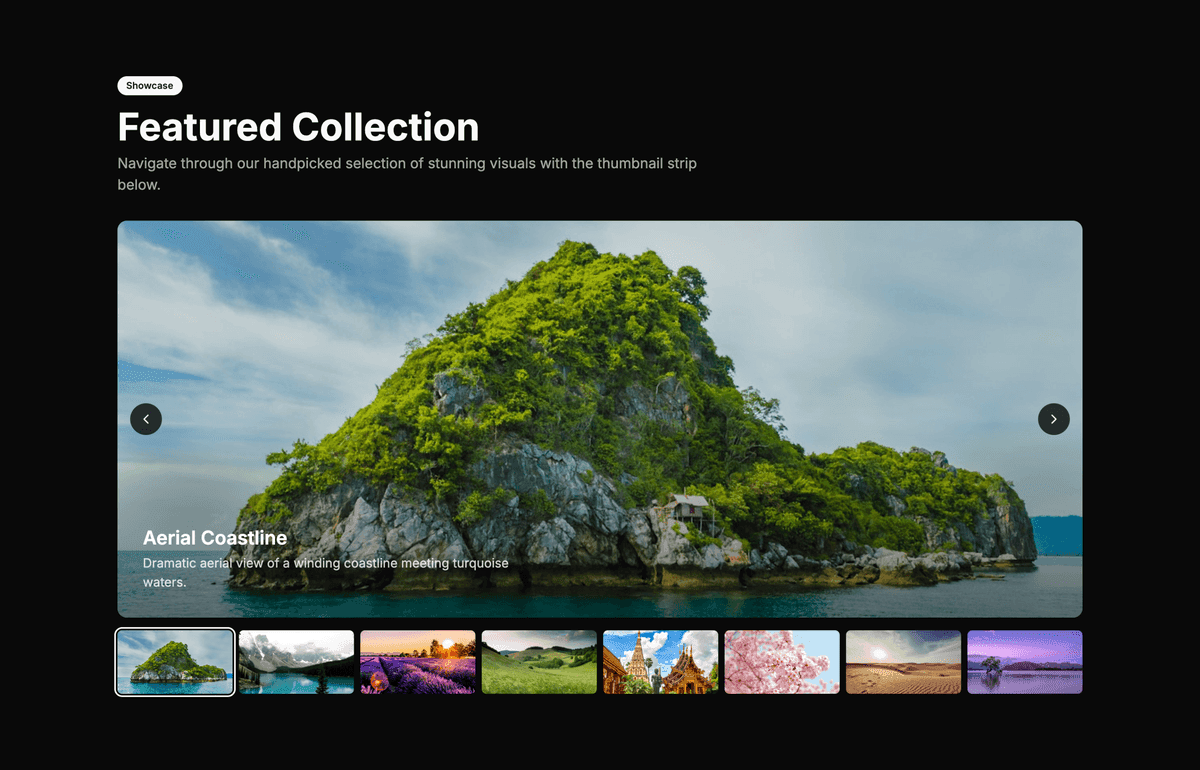The width and height of the screenshot is (1200, 770).
Task: Select the desert dunes thumbnail
Action: click(903, 661)
